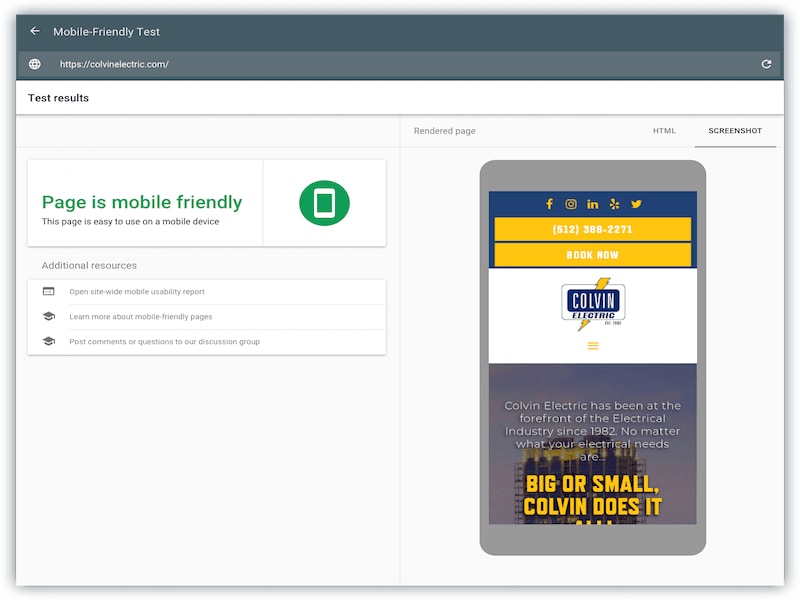Click the LinkedIn icon in the site header
Viewport: 800px width, 600px height.
pyautogui.click(x=592, y=204)
